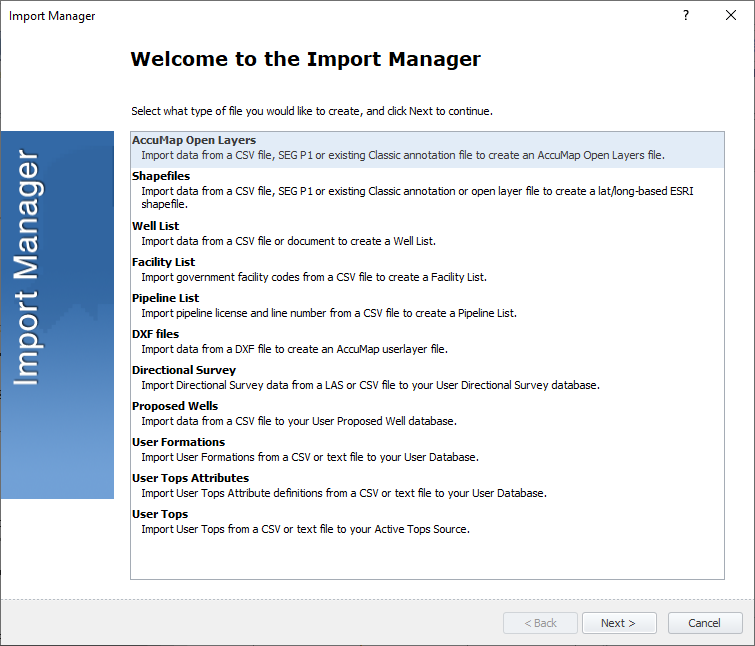Click the Next button to continue
Screen dimensions: 755x646
pos(618,623)
